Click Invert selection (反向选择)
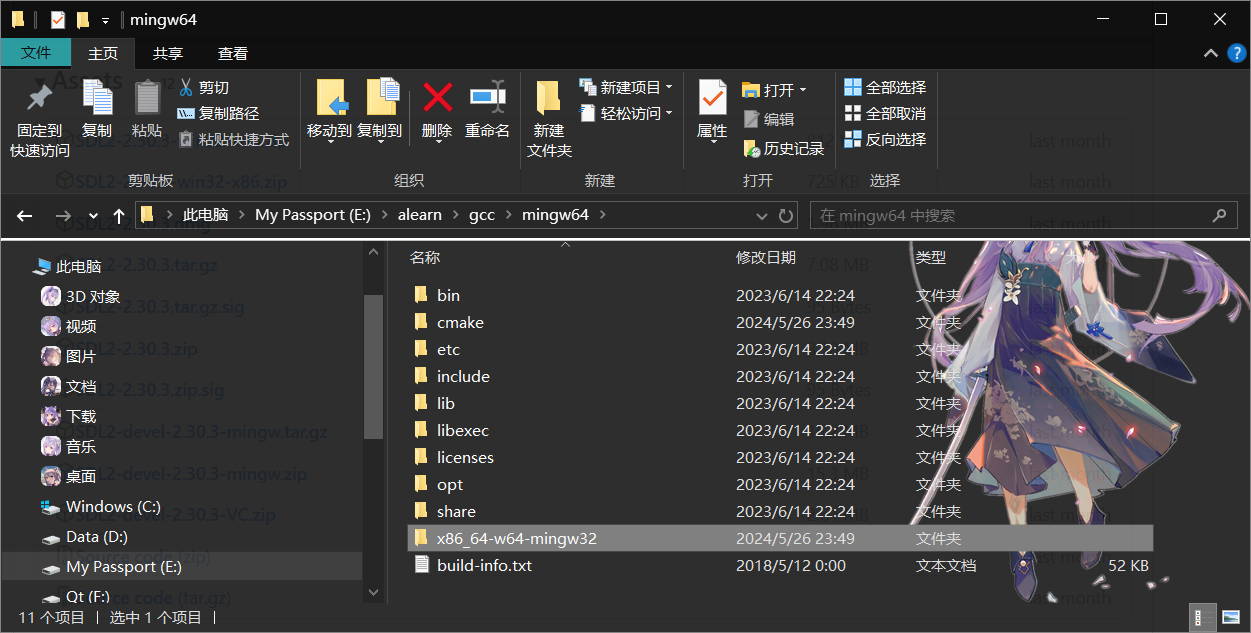The width and height of the screenshot is (1251, 633). click(x=885, y=139)
